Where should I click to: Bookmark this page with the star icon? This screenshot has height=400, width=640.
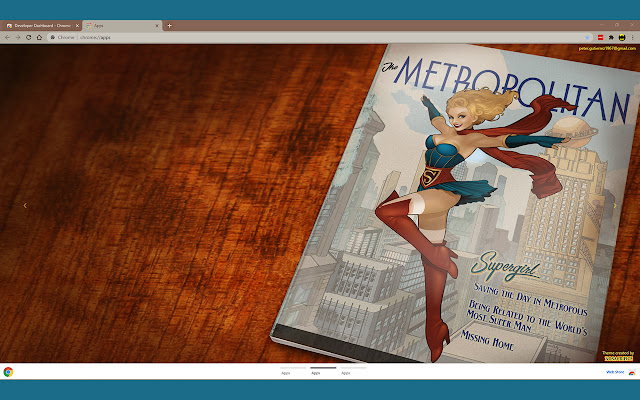[587, 37]
